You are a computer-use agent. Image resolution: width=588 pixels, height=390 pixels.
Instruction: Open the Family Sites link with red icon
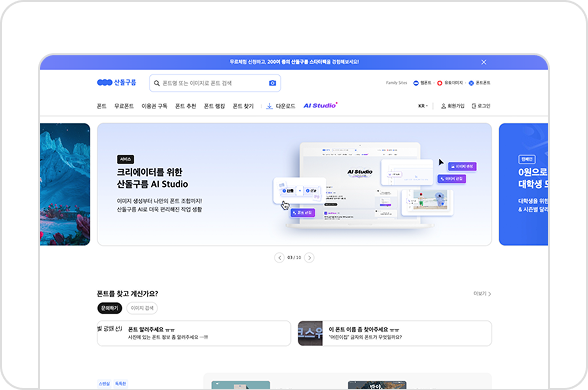(x=450, y=83)
